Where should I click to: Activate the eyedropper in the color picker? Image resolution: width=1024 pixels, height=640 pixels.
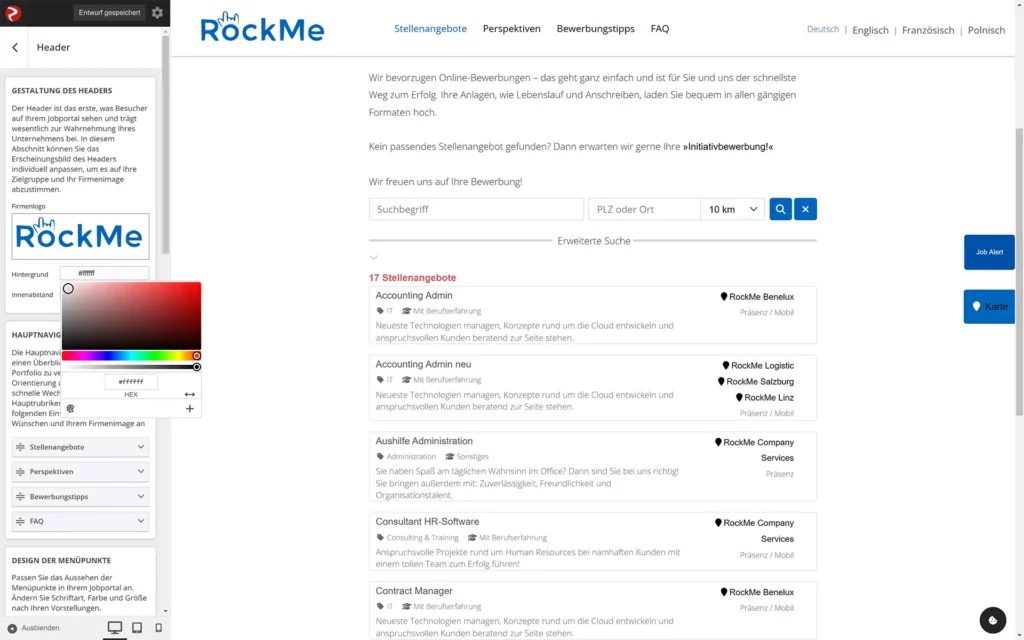[70, 408]
